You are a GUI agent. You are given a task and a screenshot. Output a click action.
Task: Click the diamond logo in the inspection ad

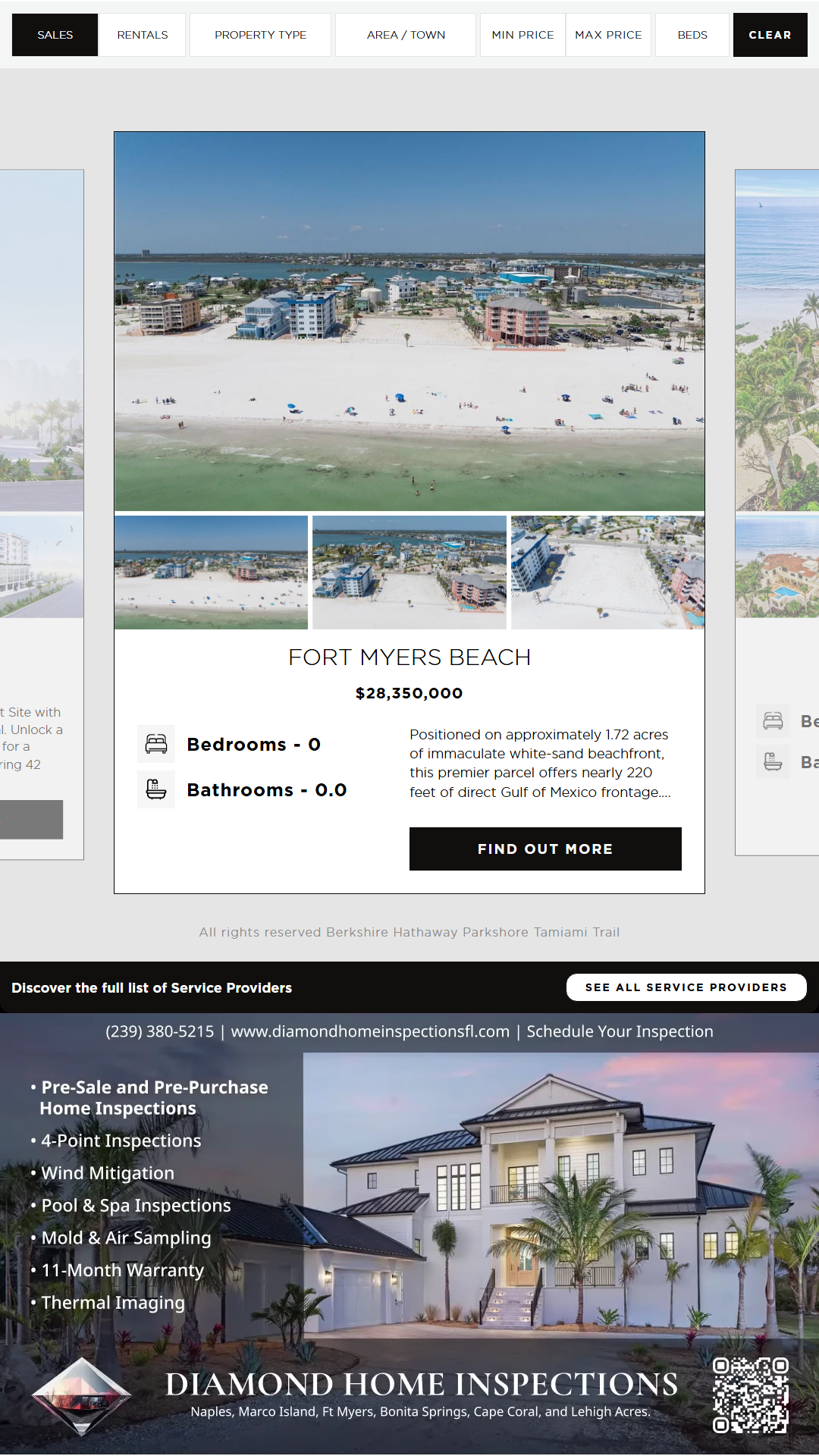tap(82, 1397)
